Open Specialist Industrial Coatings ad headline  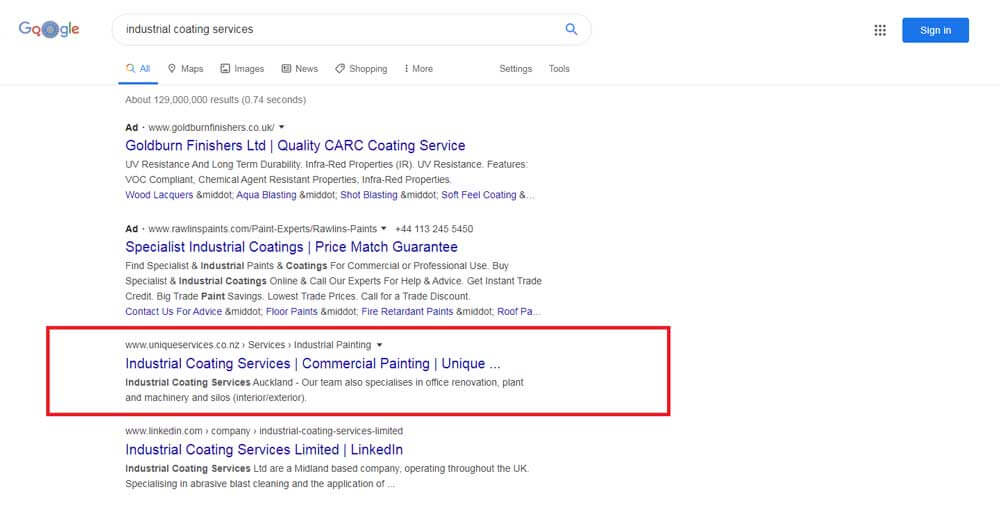[x=291, y=247]
